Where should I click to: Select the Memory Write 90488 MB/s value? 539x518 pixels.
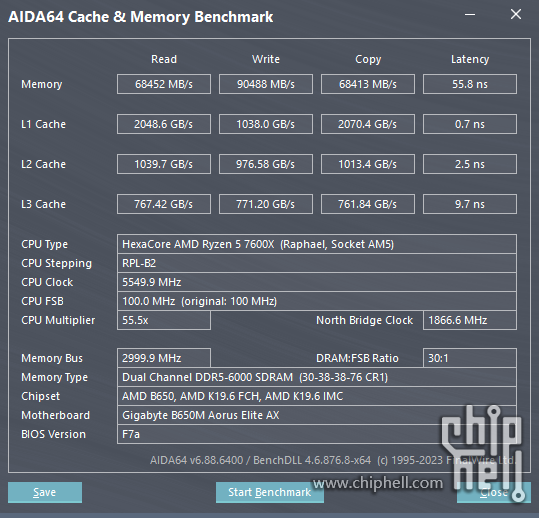[x=266, y=84]
